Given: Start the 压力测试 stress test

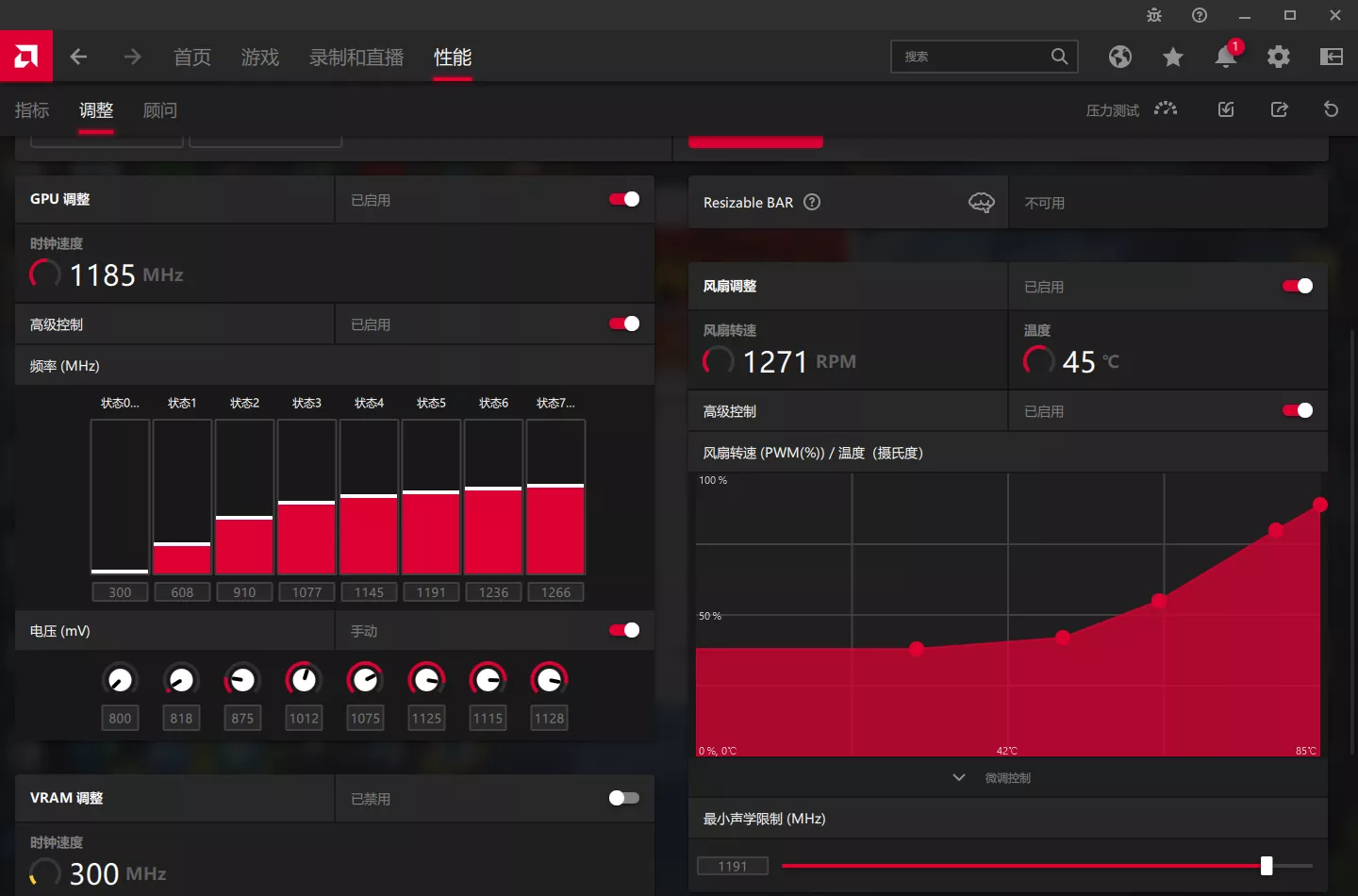Looking at the screenshot, I should (1132, 109).
